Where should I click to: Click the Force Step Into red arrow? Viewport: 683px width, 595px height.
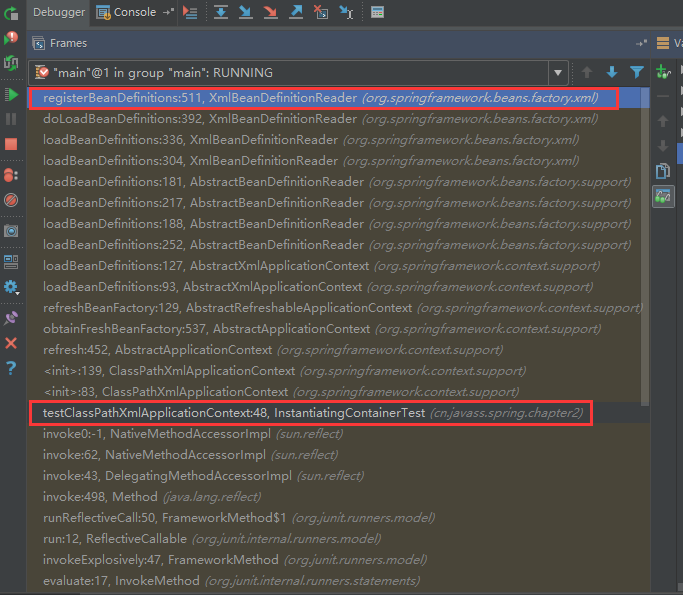pyautogui.click(x=271, y=12)
